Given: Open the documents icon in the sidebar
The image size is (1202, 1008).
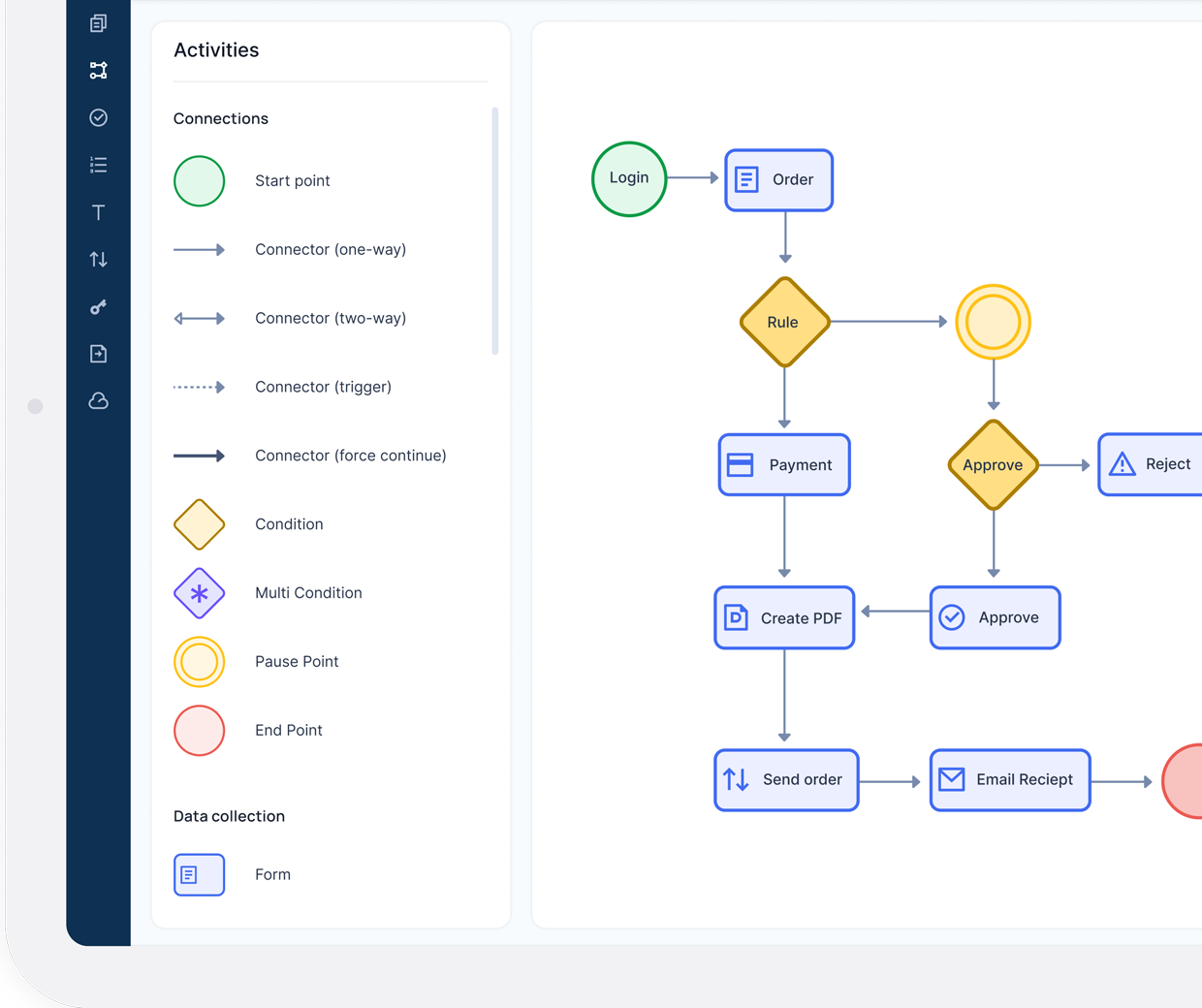Looking at the screenshot, I should pos(98,23).
